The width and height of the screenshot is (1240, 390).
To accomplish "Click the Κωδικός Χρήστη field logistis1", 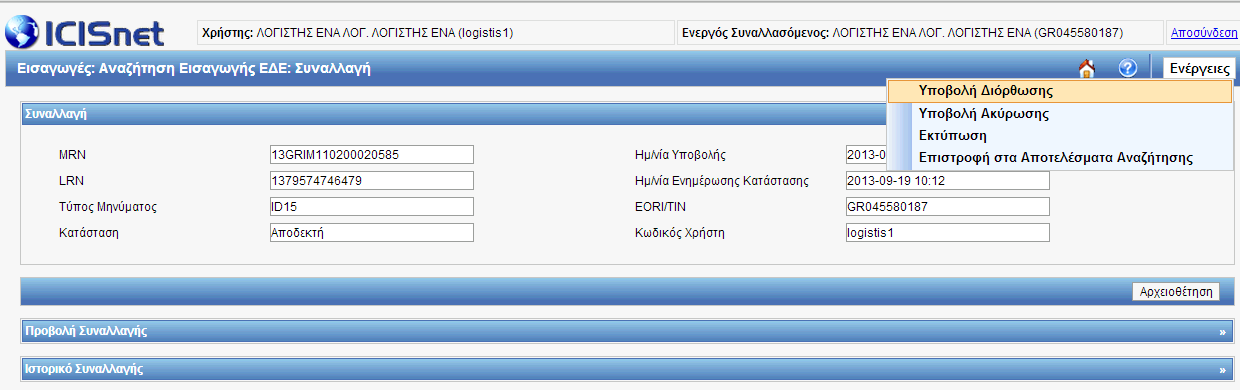I will (x=947, y=232).
